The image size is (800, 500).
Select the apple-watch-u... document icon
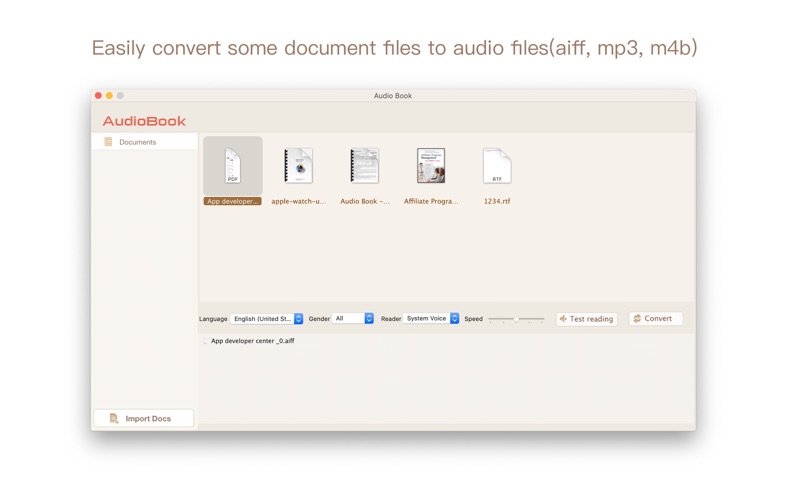click(x=298, y=165)
